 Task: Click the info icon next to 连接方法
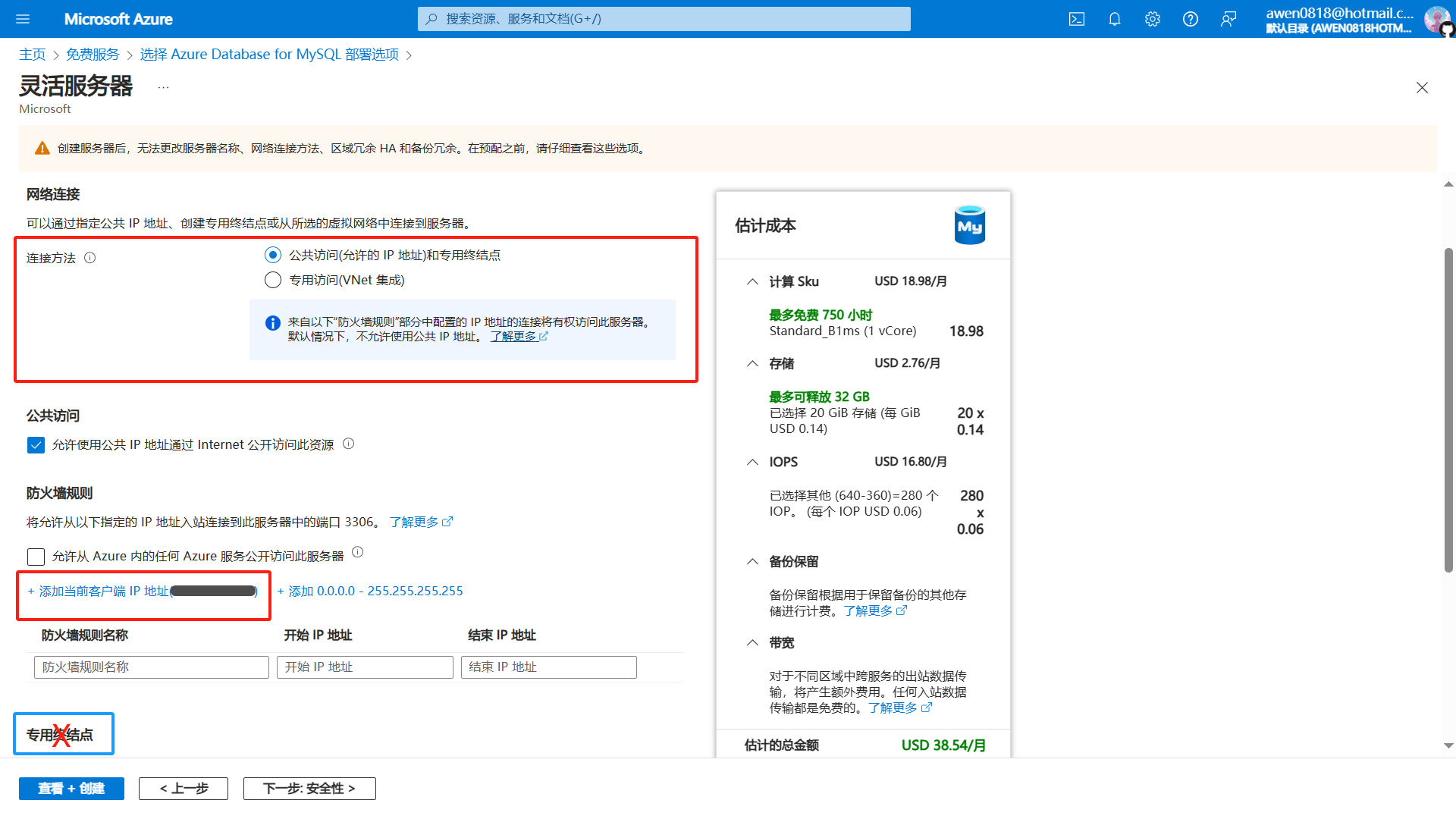[89, 258]
